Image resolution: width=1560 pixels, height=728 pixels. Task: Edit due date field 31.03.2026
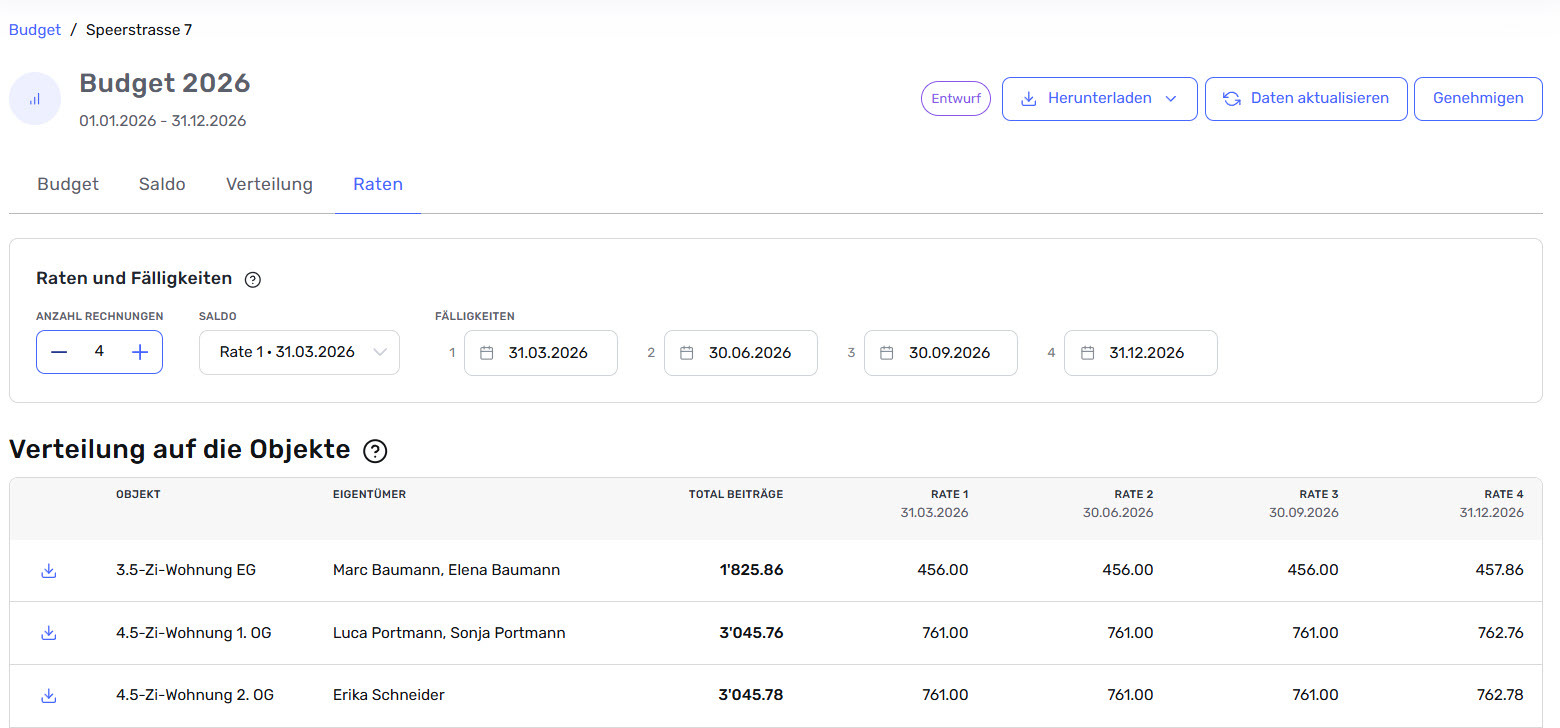(x=541, y=353)
